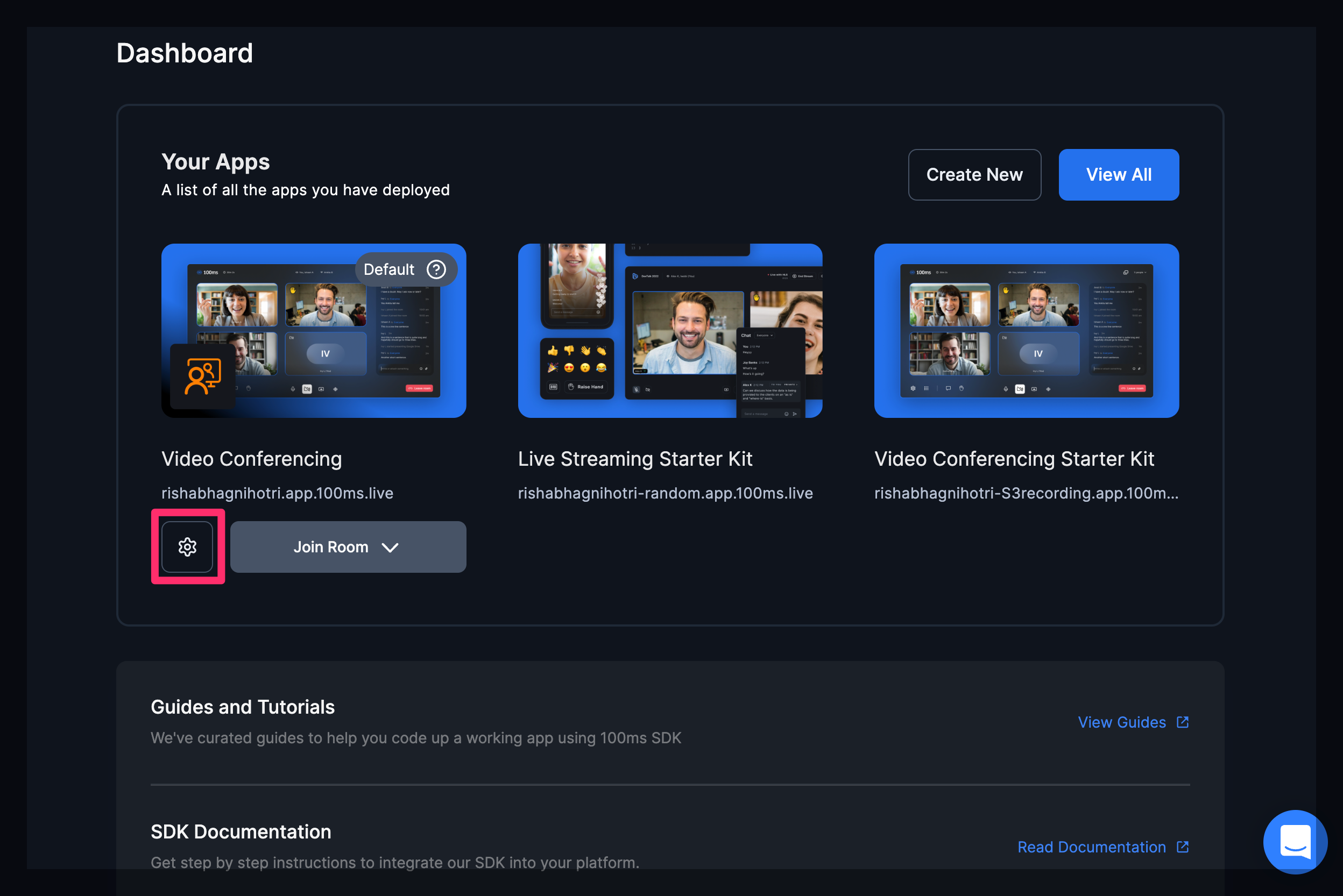Open rishabhagnihotri.app.100ms.live URL

pyautogui.click(x=277, y=493)
